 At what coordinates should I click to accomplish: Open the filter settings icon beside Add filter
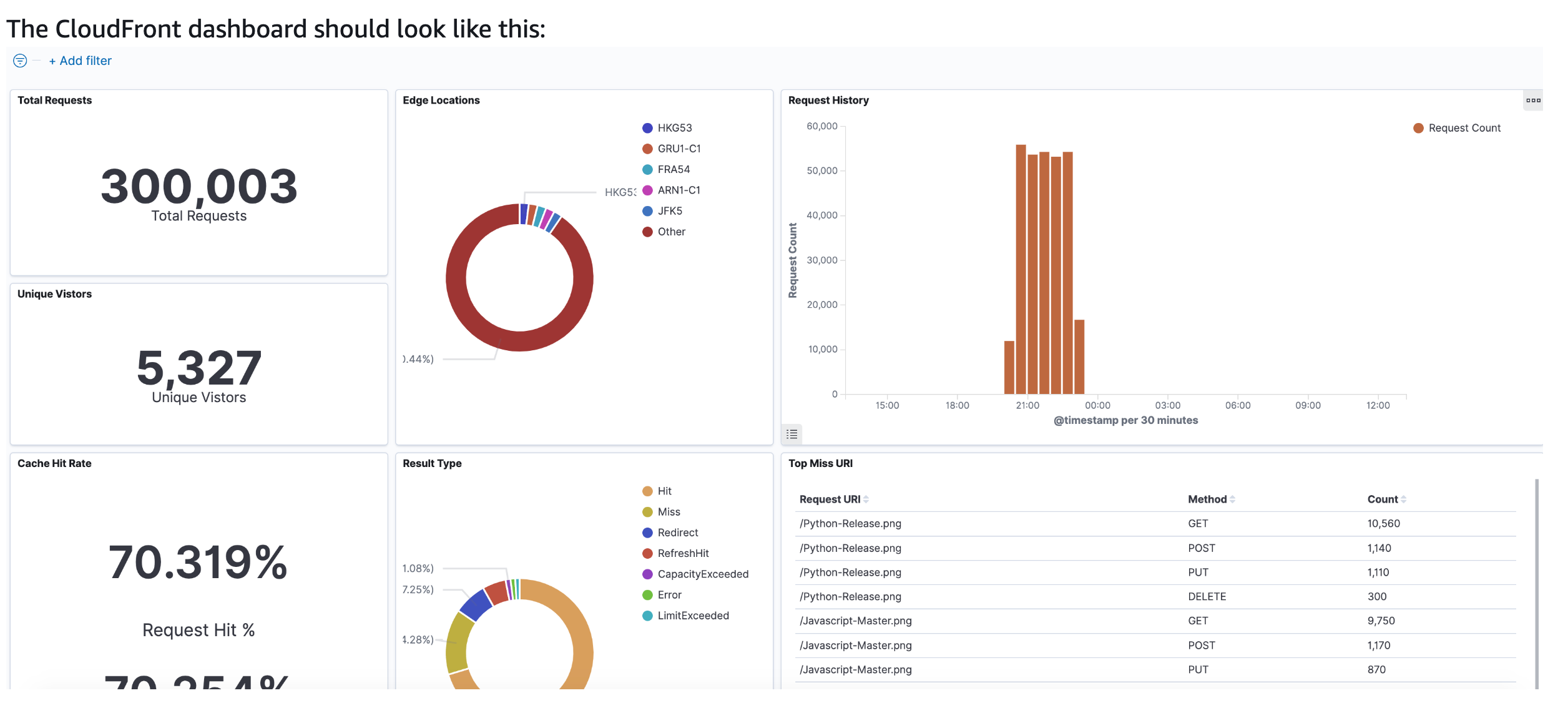[21, 61]
